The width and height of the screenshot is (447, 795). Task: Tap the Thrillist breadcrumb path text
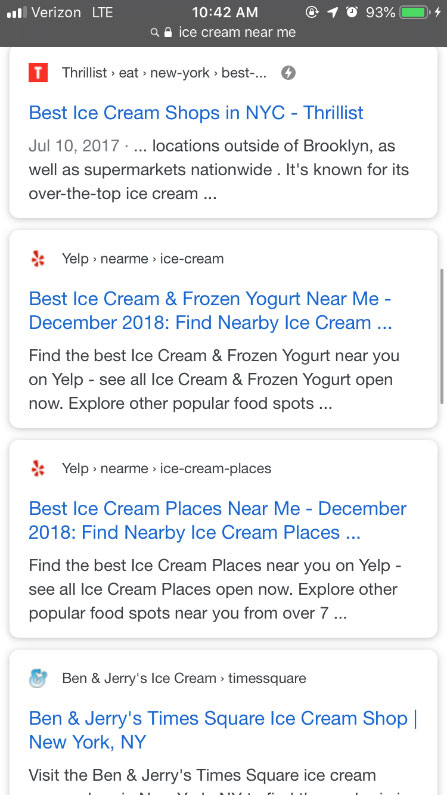[x=164, y=73]
